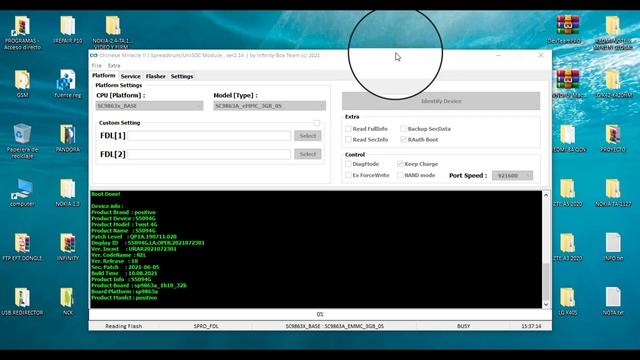Viewport: 640px width, 360px height.
Task: Open the ZTE A5 2020 folder
Action: [x=568, y=193]
